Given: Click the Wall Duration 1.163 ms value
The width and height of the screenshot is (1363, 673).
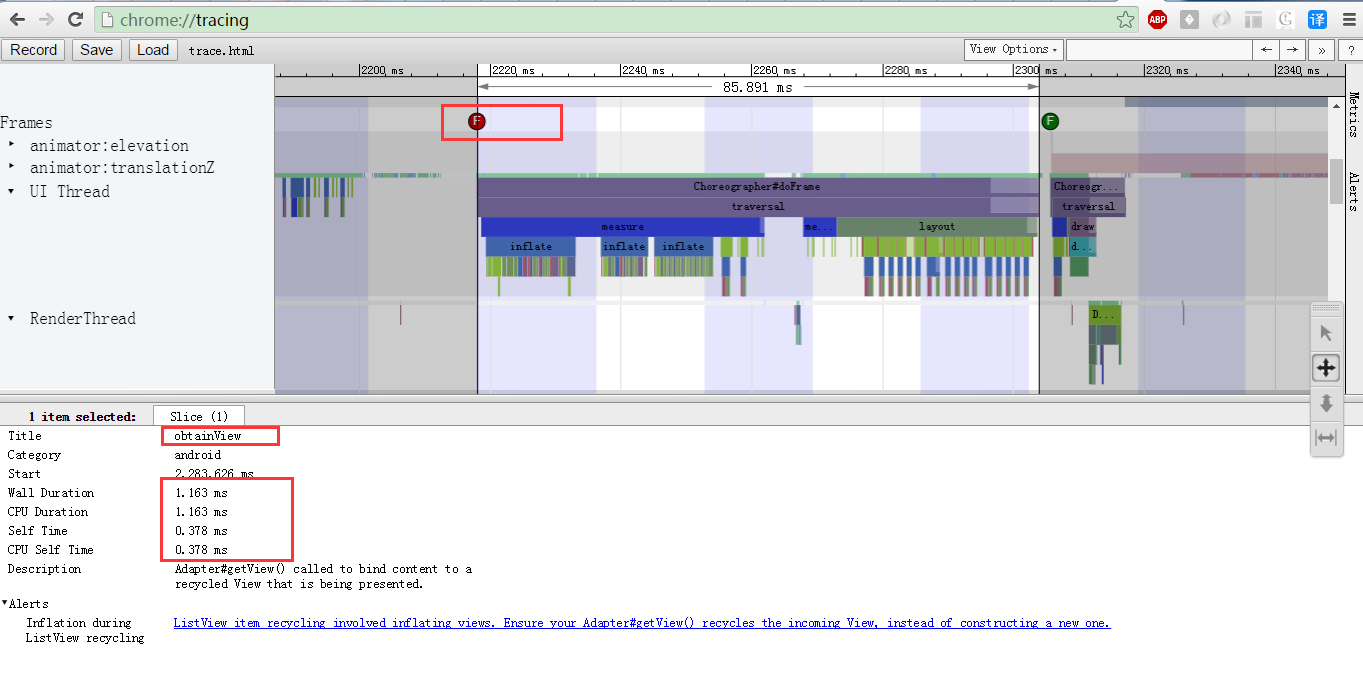Looking at the screenshot, I should point(201,492).
